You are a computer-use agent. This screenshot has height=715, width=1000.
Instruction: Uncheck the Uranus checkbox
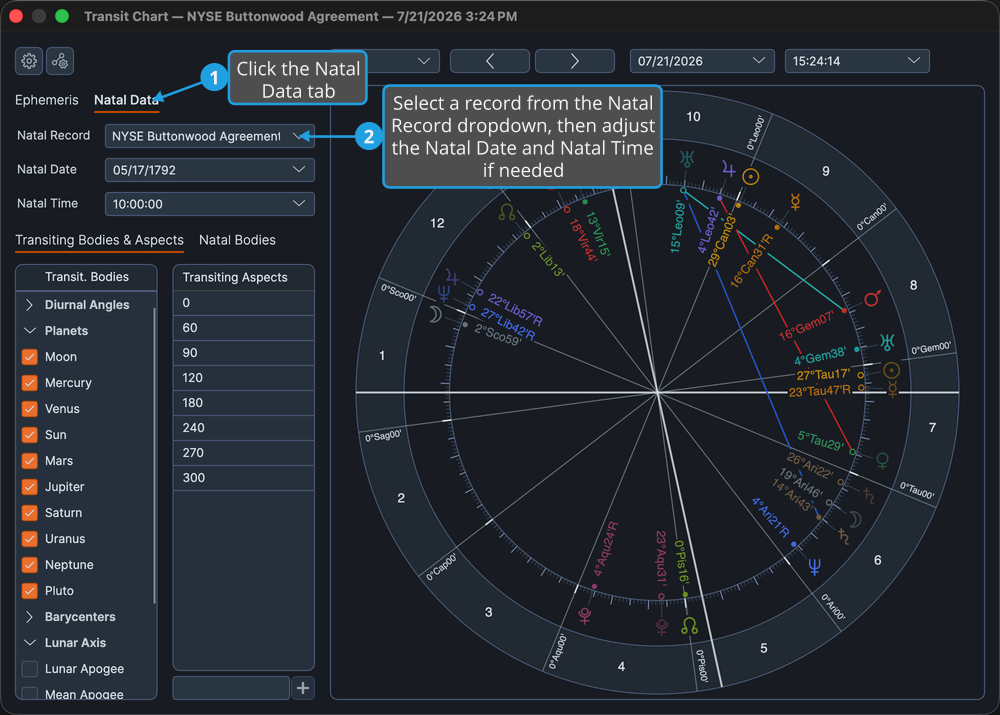click(29, 539)
